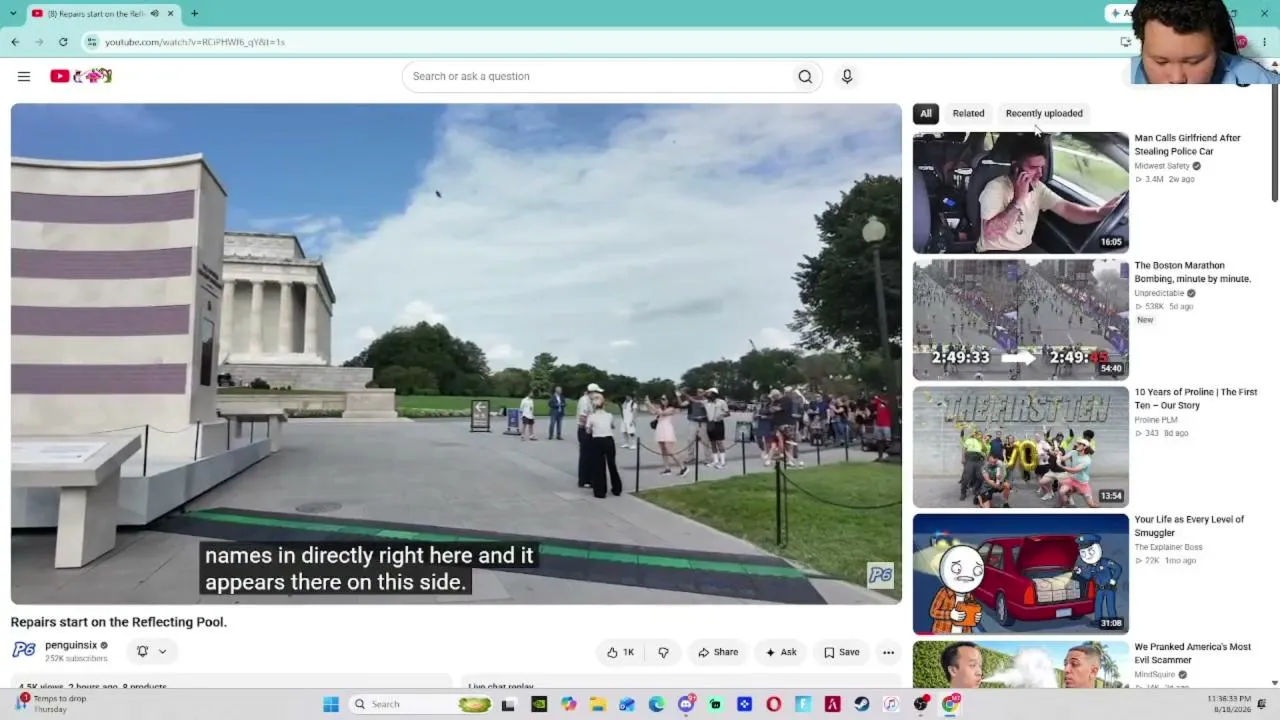Click the youtube.com address bar URL
The width and height of the screenshot is (1280, 720).
click(x=195, y=42)
